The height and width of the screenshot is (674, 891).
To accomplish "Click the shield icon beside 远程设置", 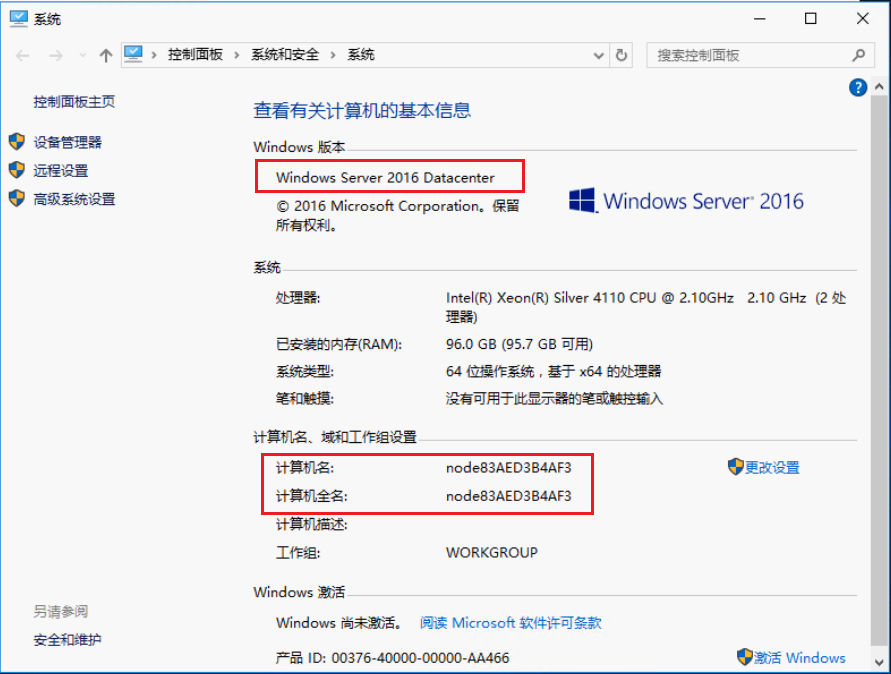I will coord(17,170).
